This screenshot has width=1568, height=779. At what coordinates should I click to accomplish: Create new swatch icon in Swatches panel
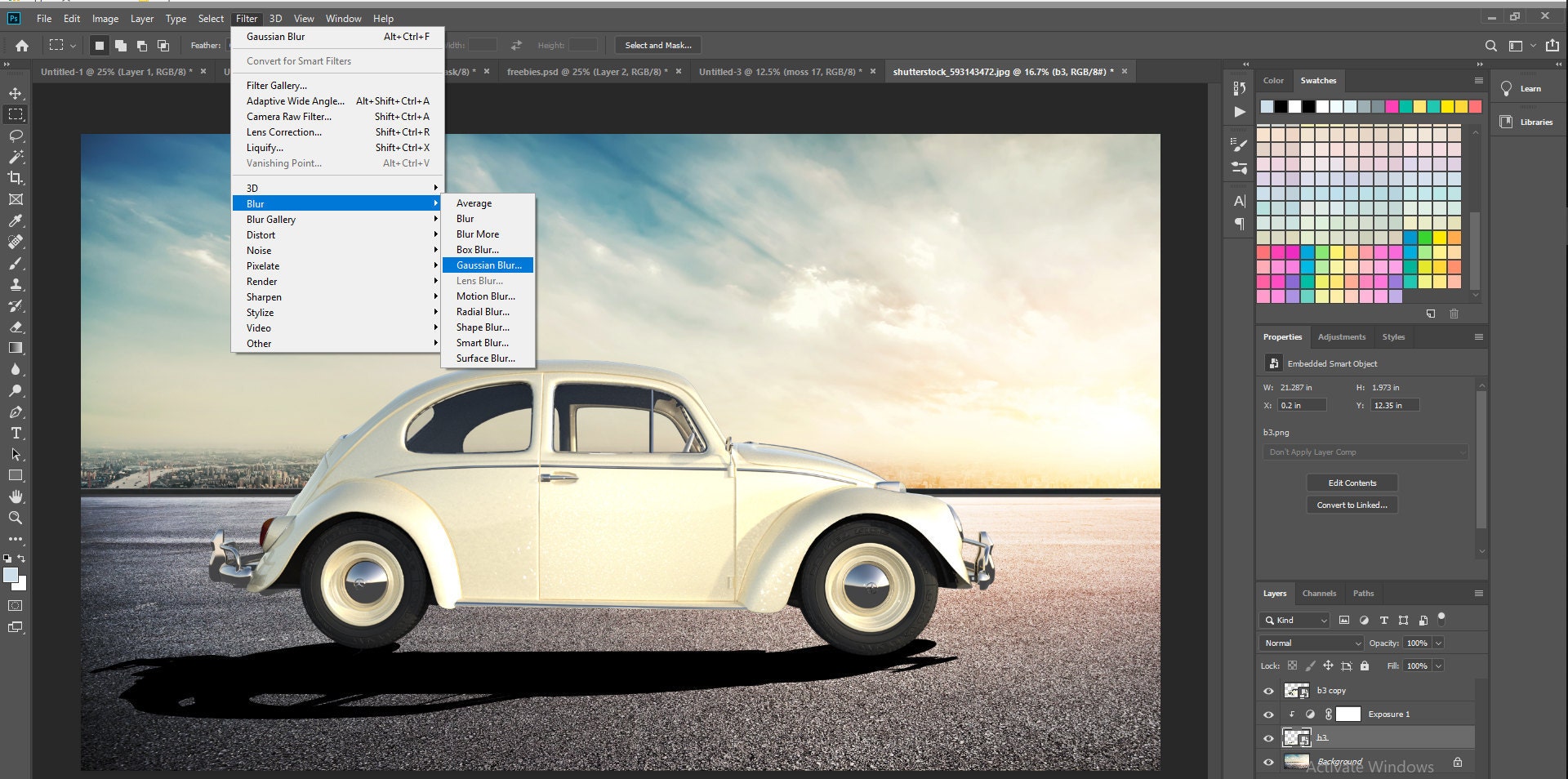pos(1431,314)
